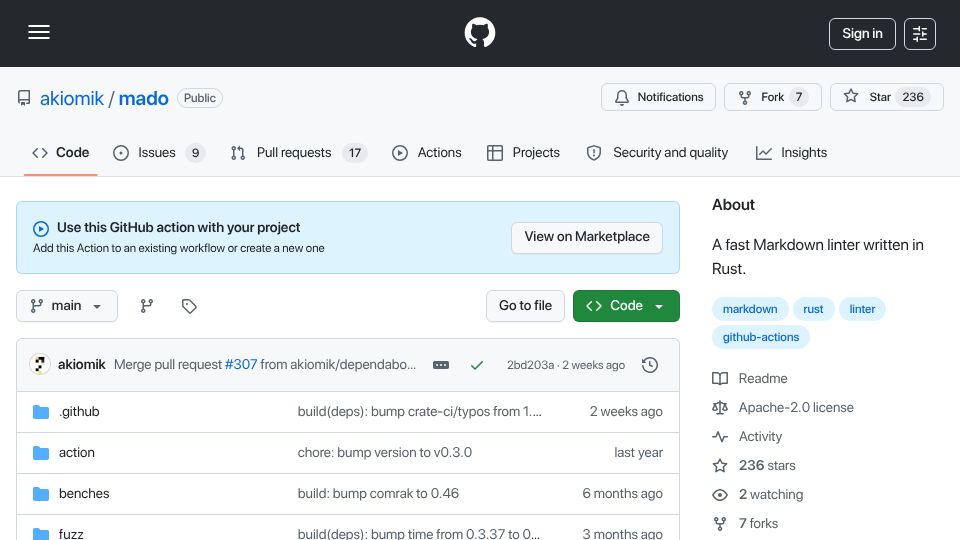
Task: Click the Notifications bell button
Action: tap(658, 97)
